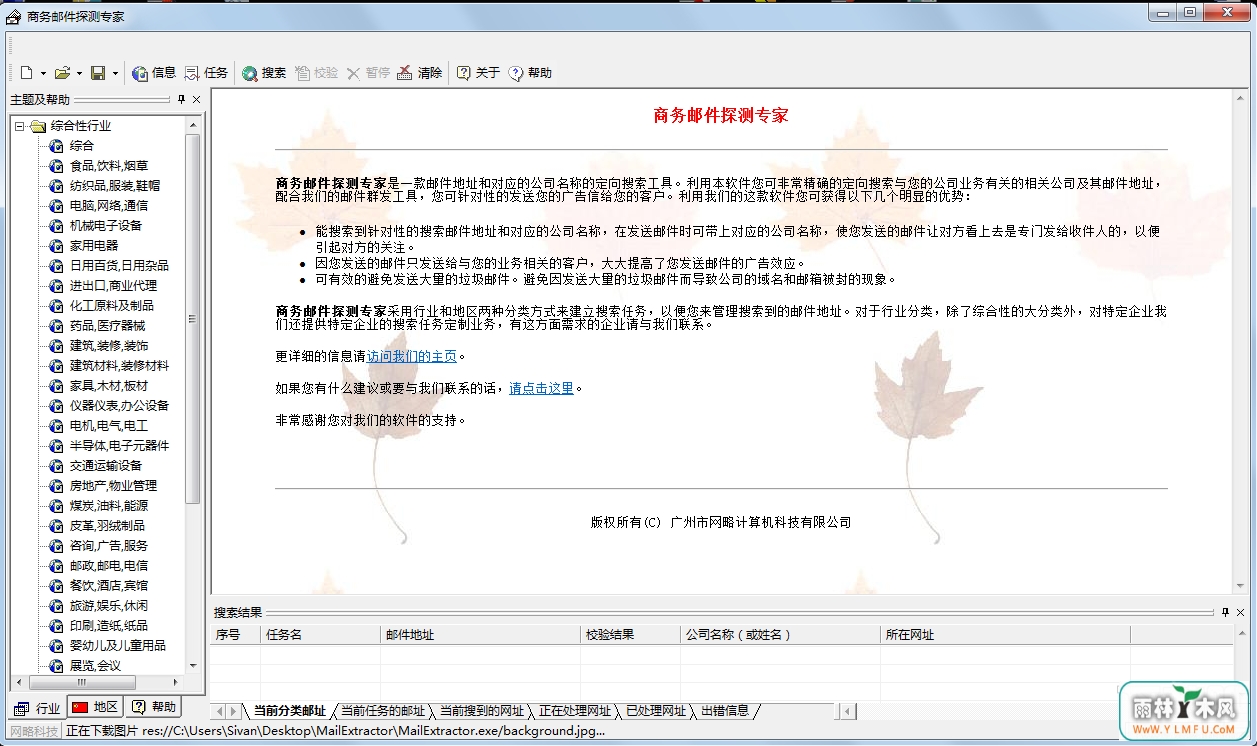Viewport: 1257px width, 746px height.
Task: Open 帮助 from the toolbar
Action: (x=530, y=73)
